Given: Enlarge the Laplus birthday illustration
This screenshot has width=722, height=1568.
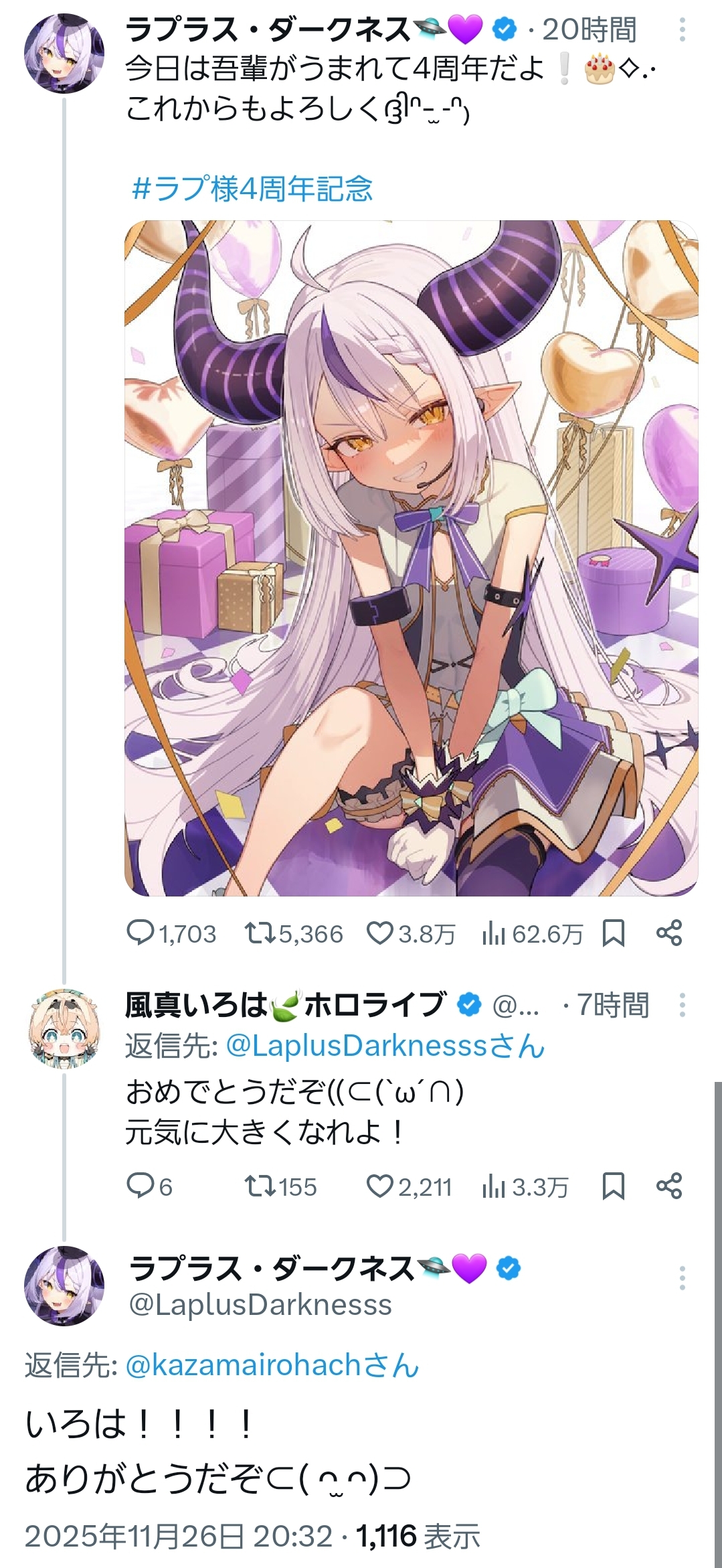Looking at the screenshot, I should [411, 558].
